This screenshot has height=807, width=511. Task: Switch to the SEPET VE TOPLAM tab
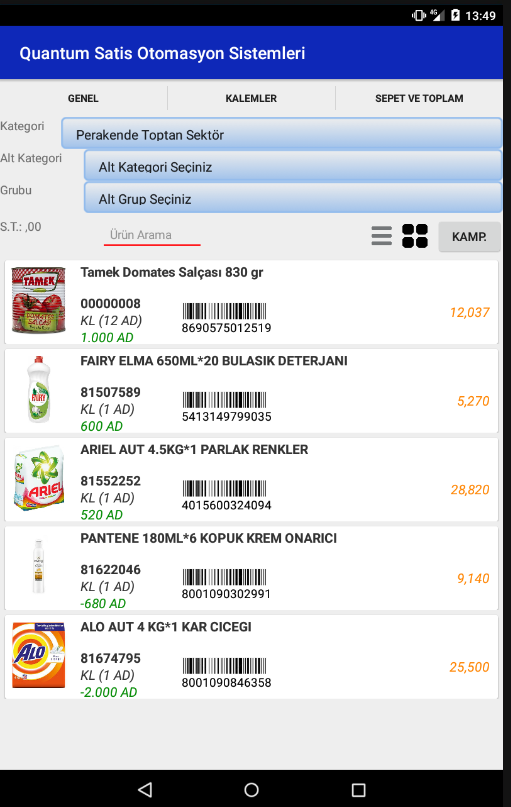pyautogui.click(x=419, y=98)
